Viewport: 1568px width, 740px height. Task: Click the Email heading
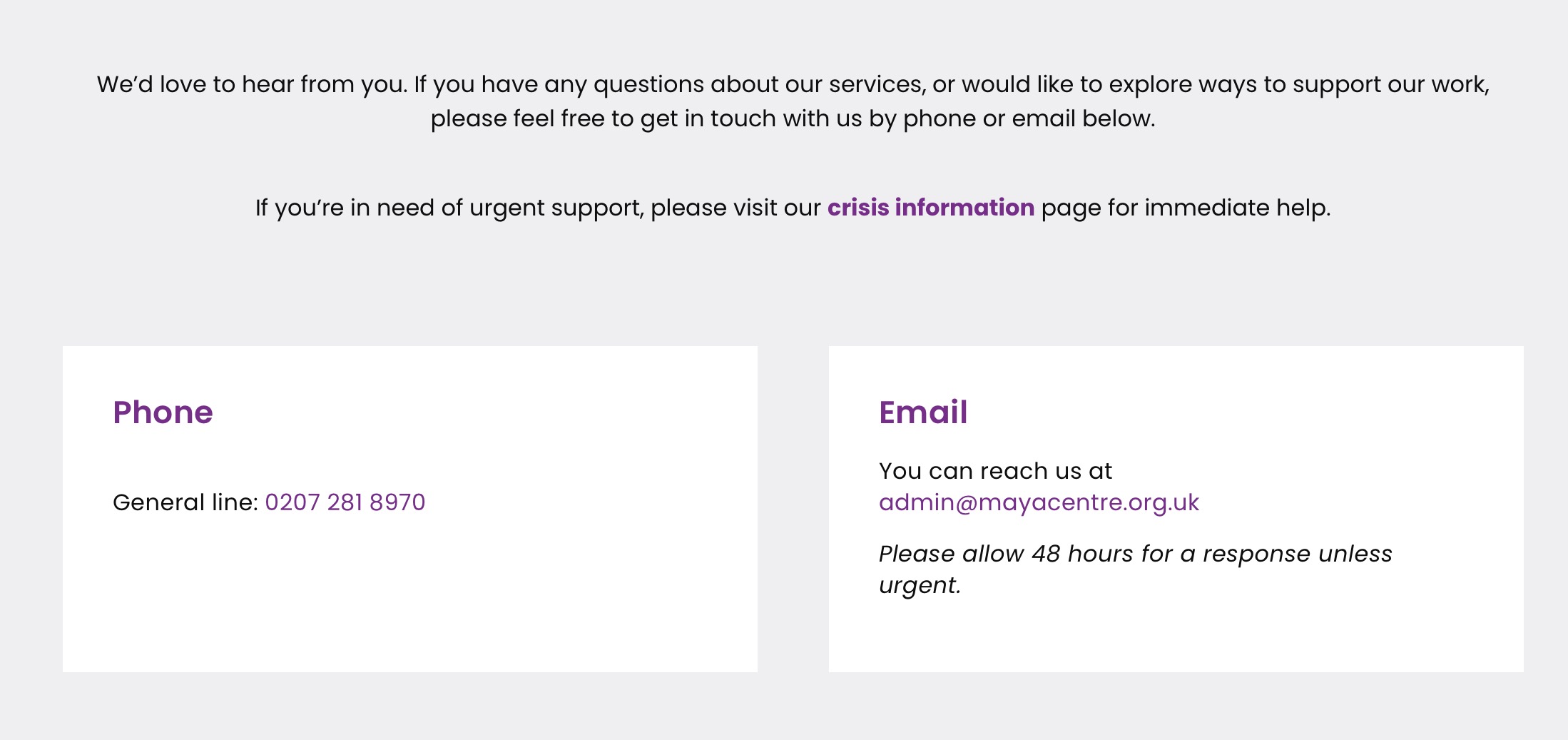click(x=923, y=412)
